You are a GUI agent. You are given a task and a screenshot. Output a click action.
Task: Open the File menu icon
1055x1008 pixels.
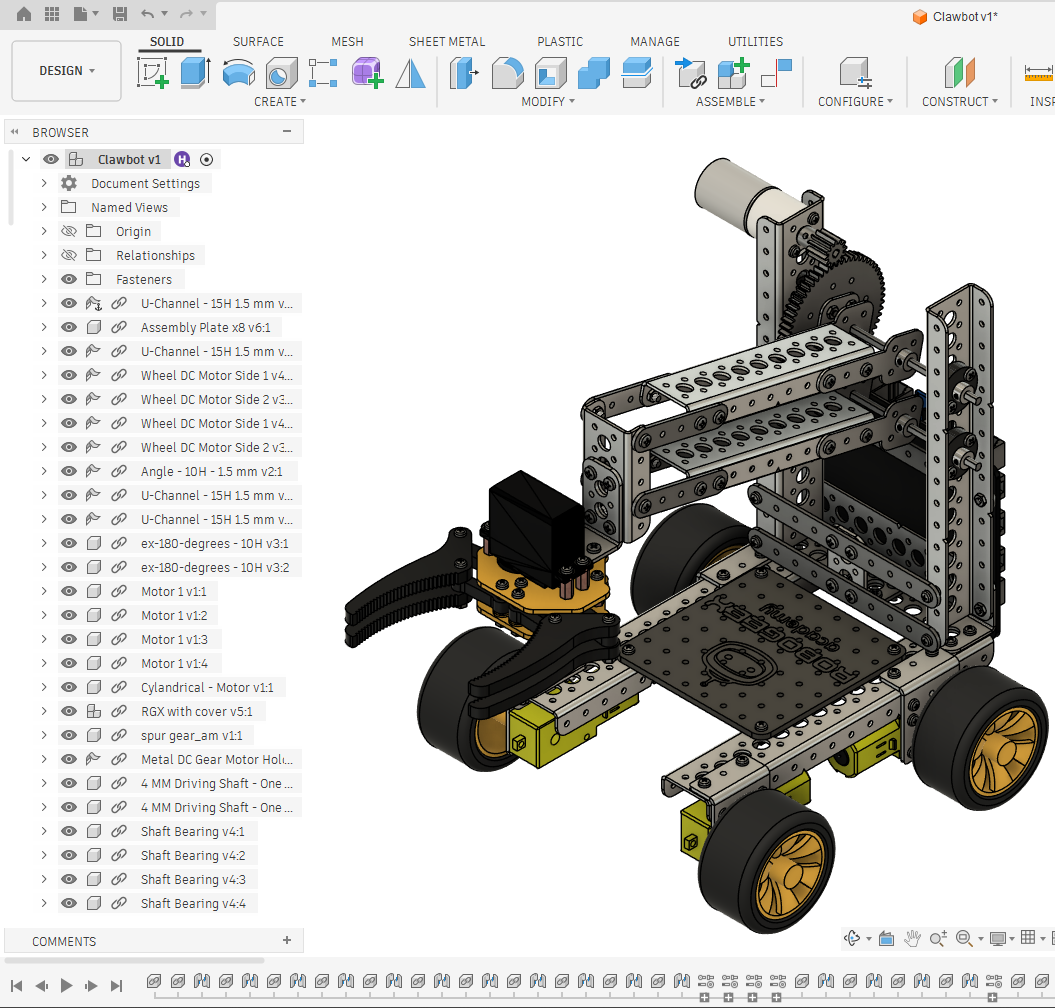[x=80, y=14]
